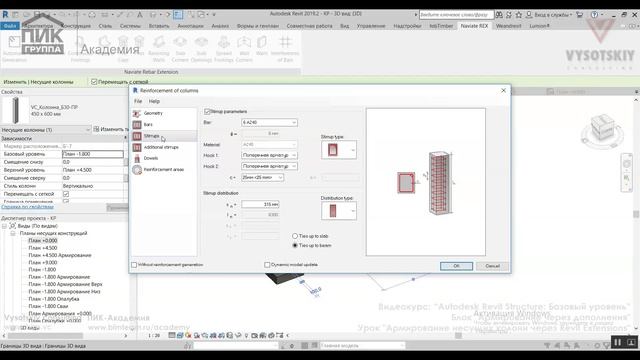Viewport: 640px width, 360px height.
Task: Click Cancel button in reinforcement dialog
Action: pyautogui.click(x=492, y=266)
